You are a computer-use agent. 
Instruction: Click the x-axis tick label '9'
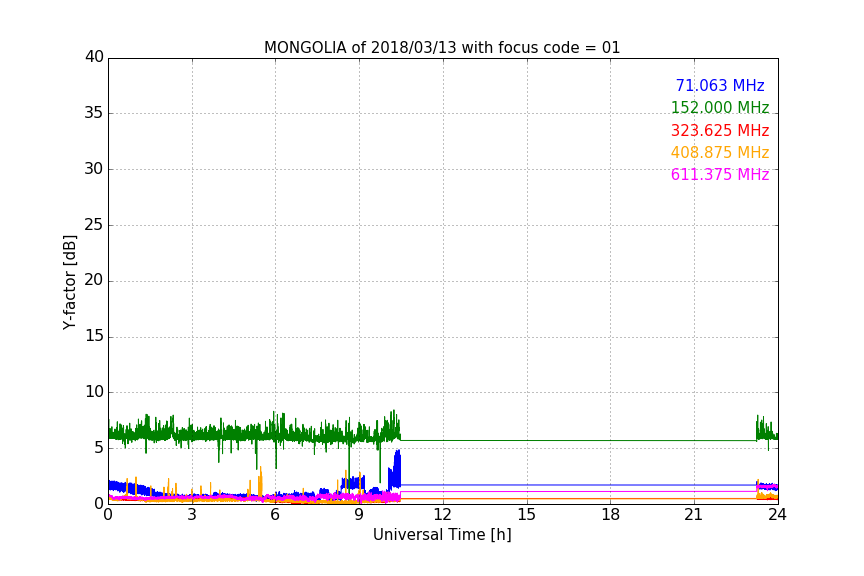click(x=359, y=515)
